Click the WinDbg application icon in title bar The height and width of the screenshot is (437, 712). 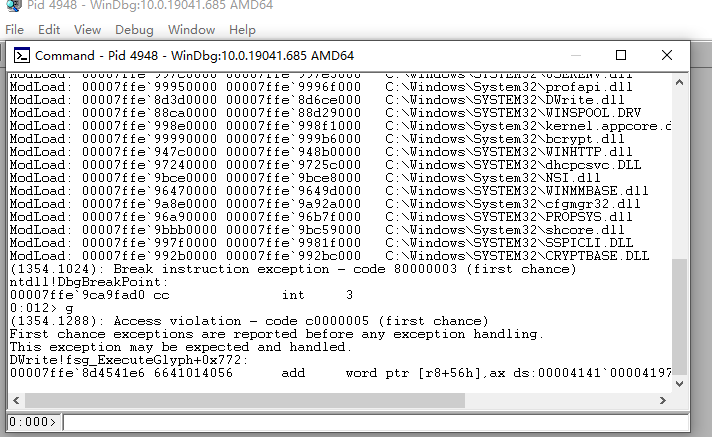tap(14, 5)
